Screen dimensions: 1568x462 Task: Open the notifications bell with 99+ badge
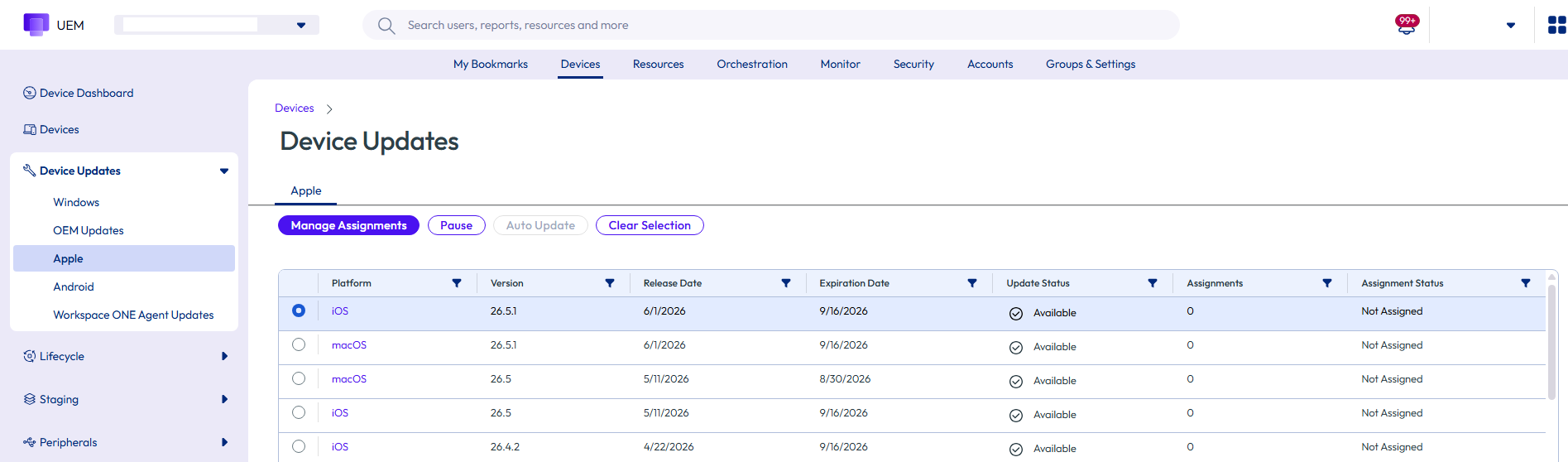point(1407,25)
